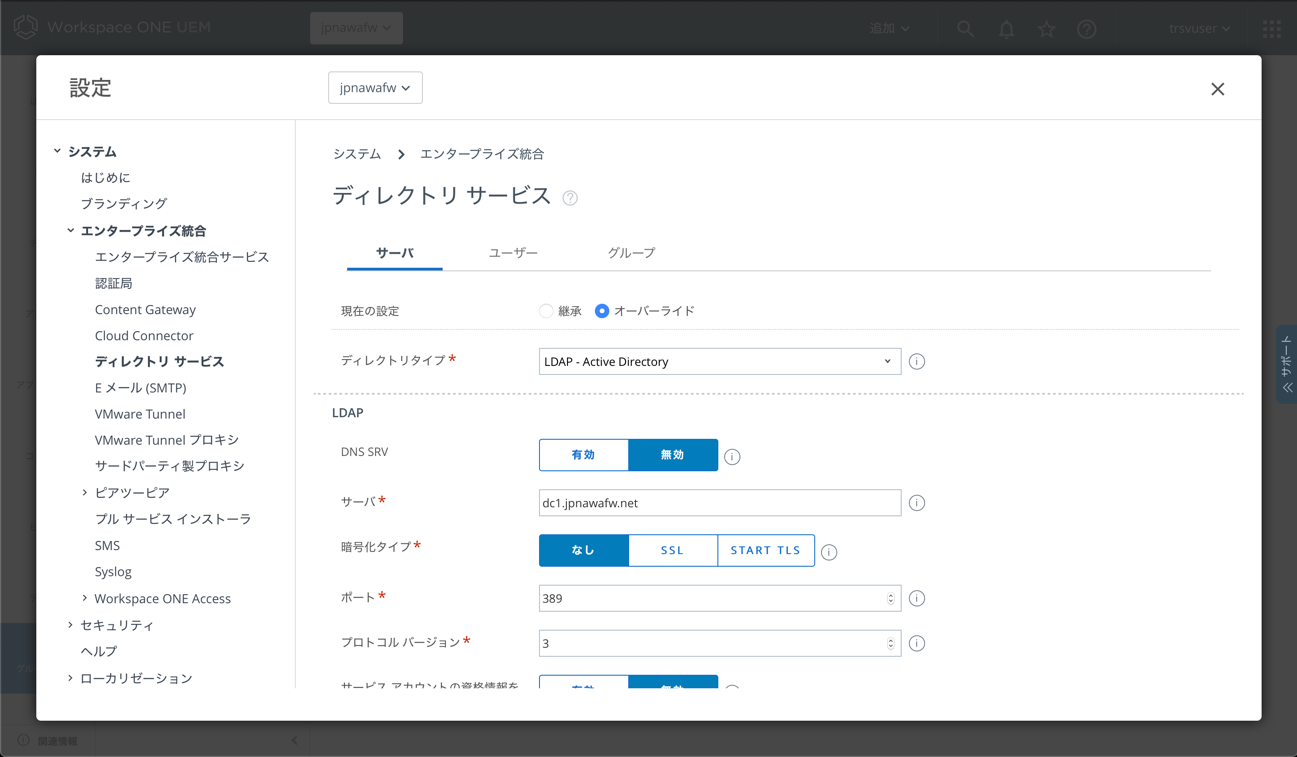Open Cloud Connector settings

[x=144, y=336]
